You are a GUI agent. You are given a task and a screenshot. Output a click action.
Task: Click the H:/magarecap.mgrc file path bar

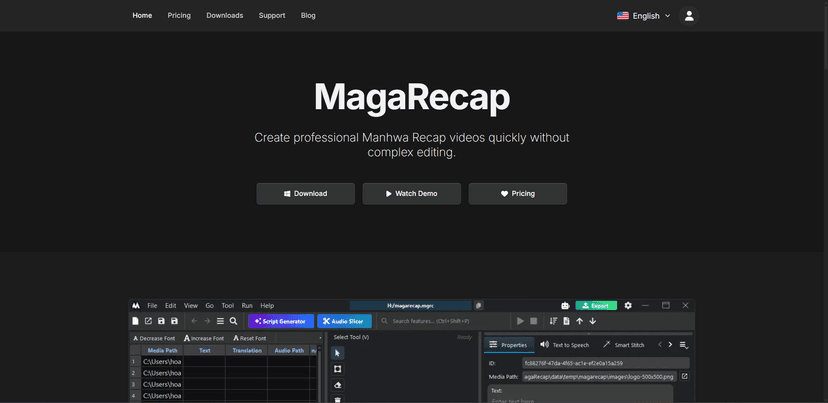click(410, 305)
